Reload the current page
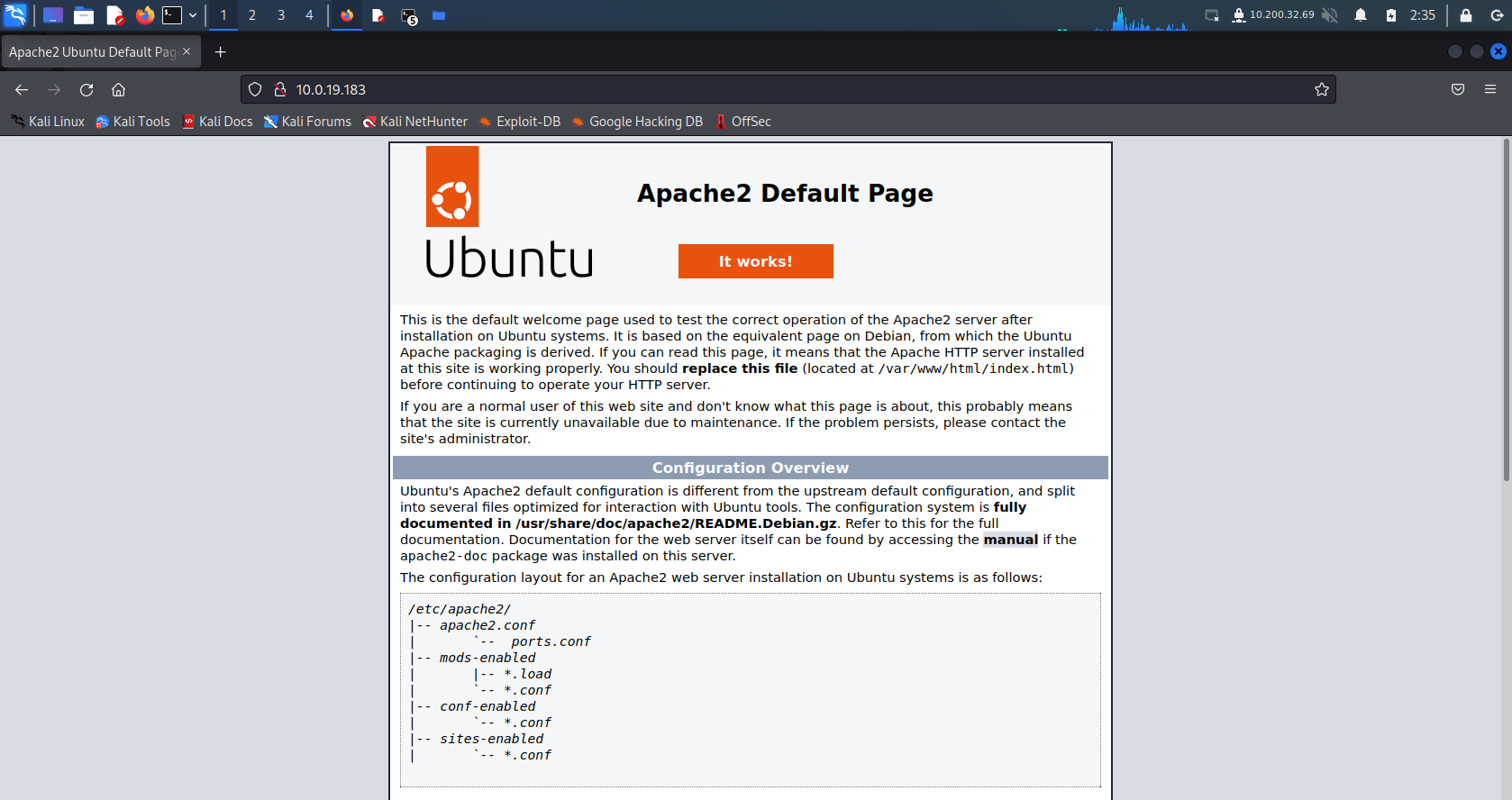This screenshot has width=1512, height=800. tap(87, 90)
